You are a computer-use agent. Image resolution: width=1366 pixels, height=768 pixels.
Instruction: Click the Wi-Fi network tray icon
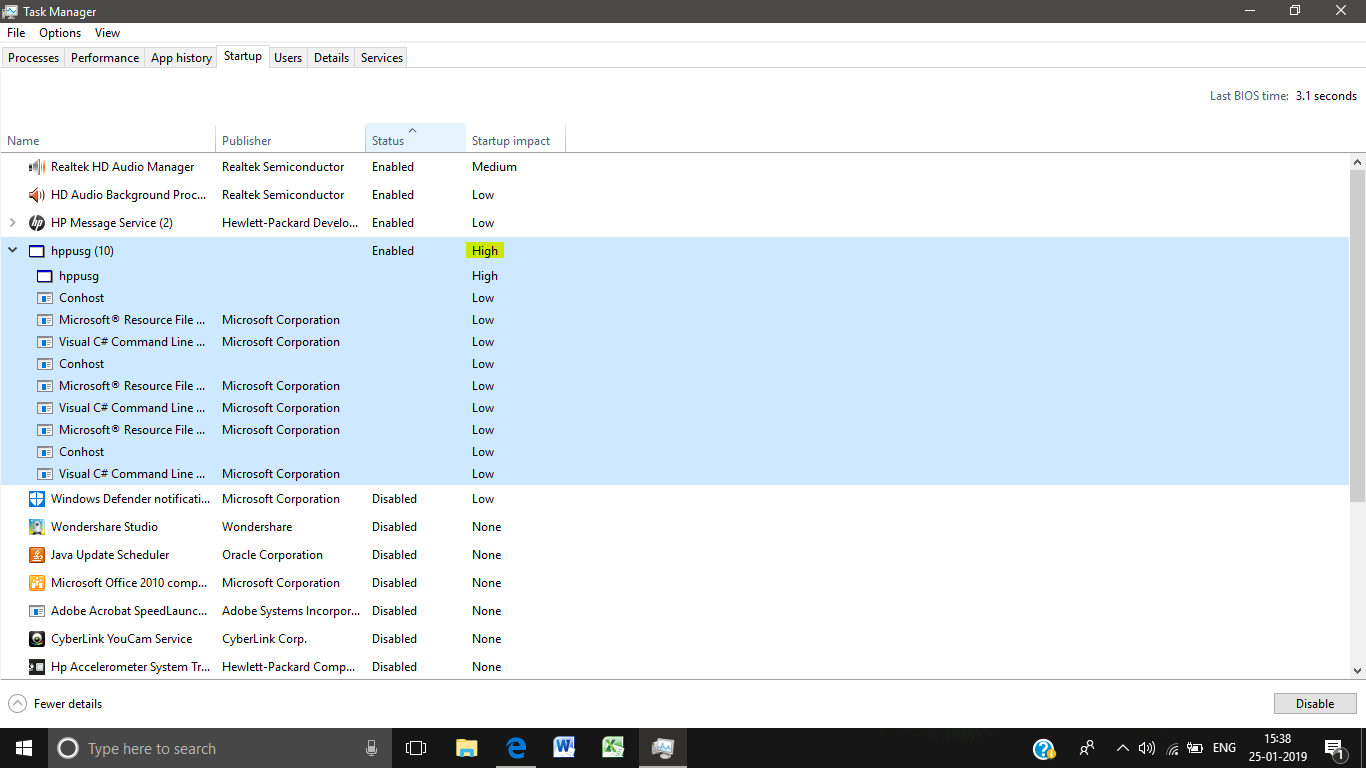tap(1170, 748)
